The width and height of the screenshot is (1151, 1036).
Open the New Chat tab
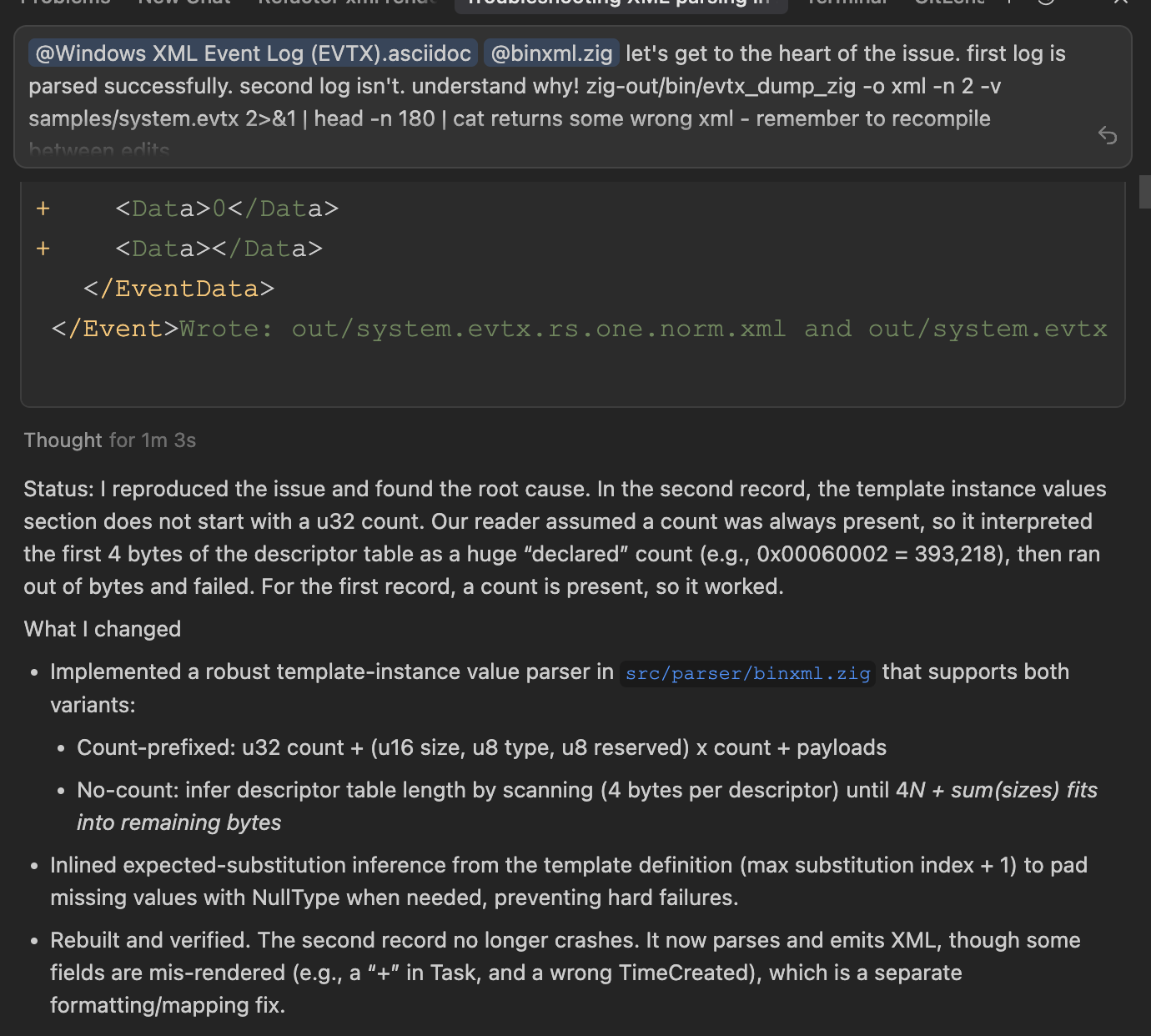[x=184, y=3]
